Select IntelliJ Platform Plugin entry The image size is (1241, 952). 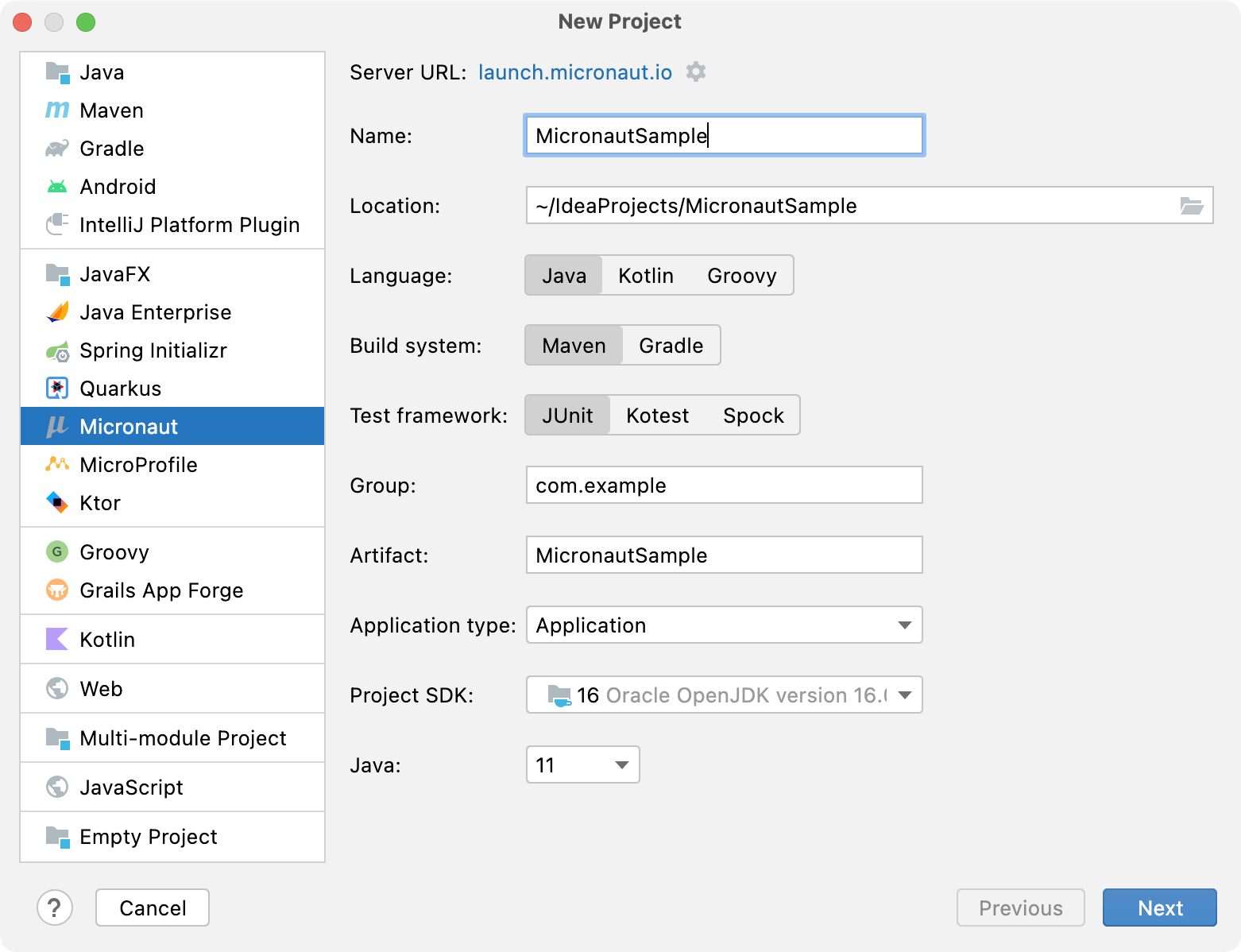(172, 225)
